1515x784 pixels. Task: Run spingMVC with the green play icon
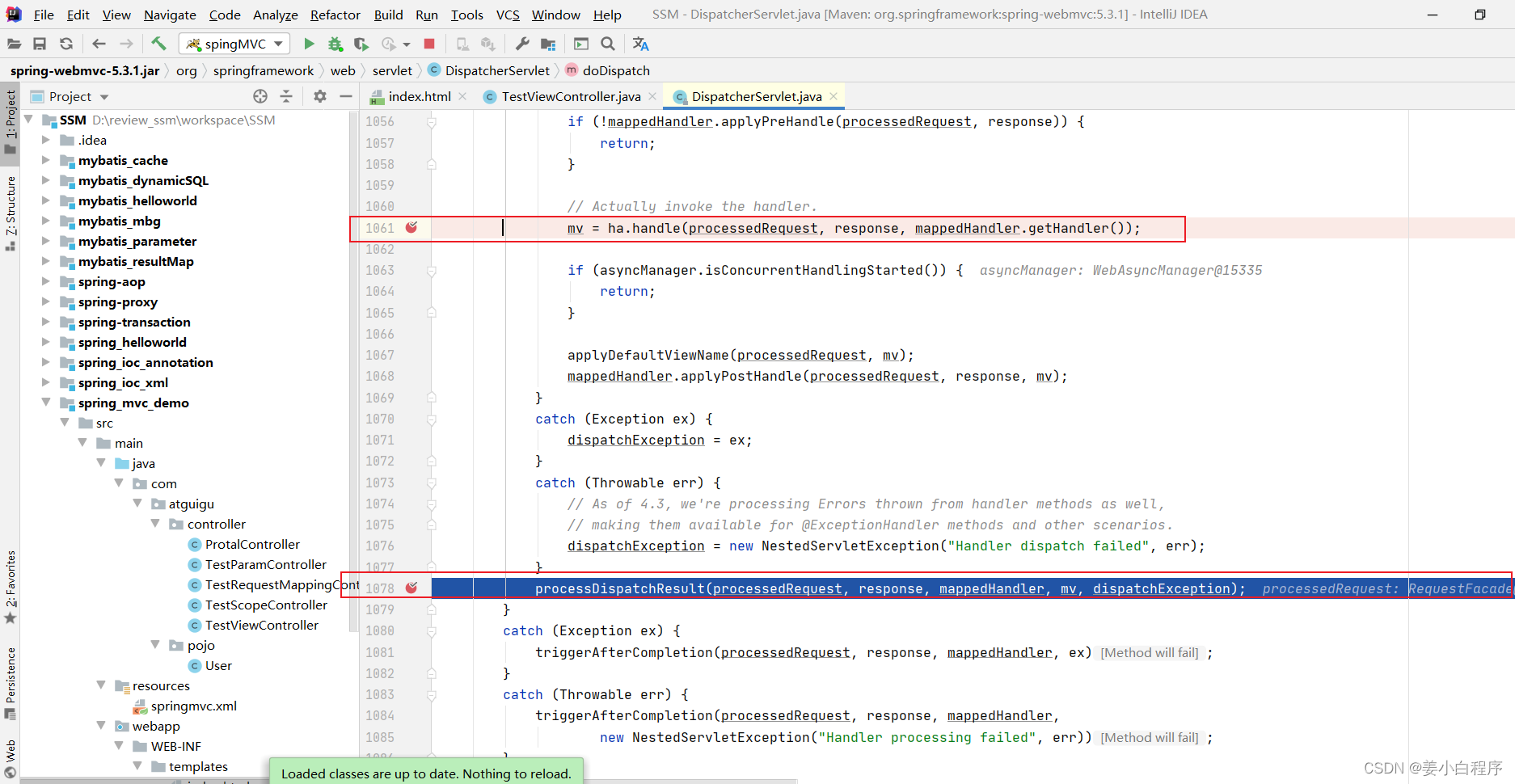tap(309, 44)
